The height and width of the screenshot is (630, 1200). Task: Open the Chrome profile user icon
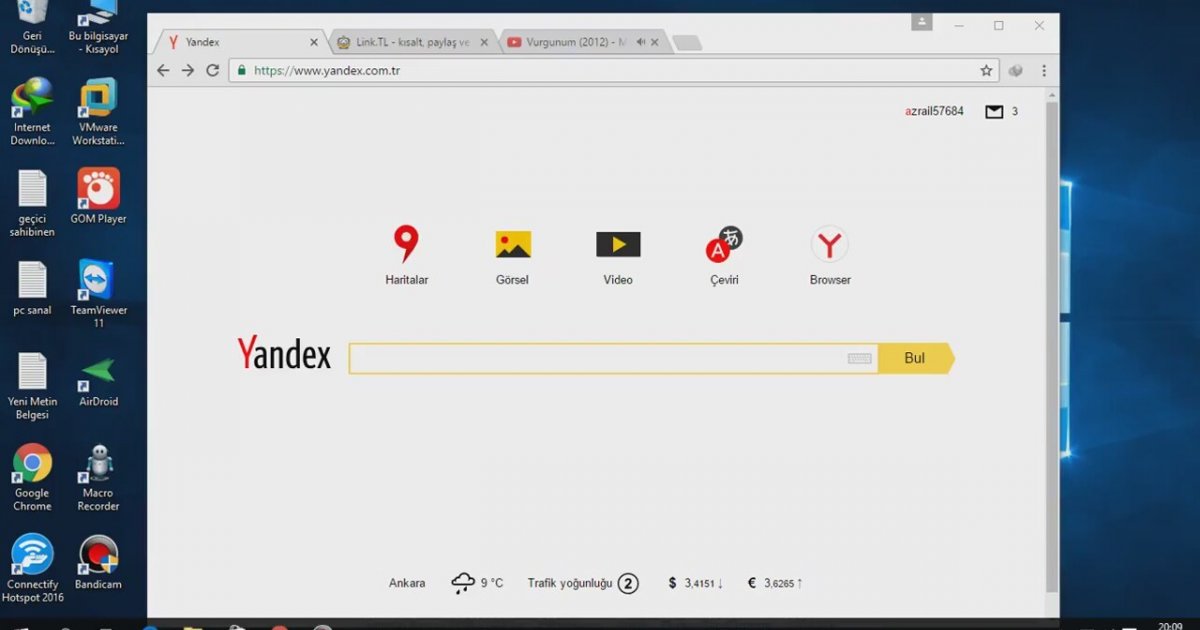(921, 22)
